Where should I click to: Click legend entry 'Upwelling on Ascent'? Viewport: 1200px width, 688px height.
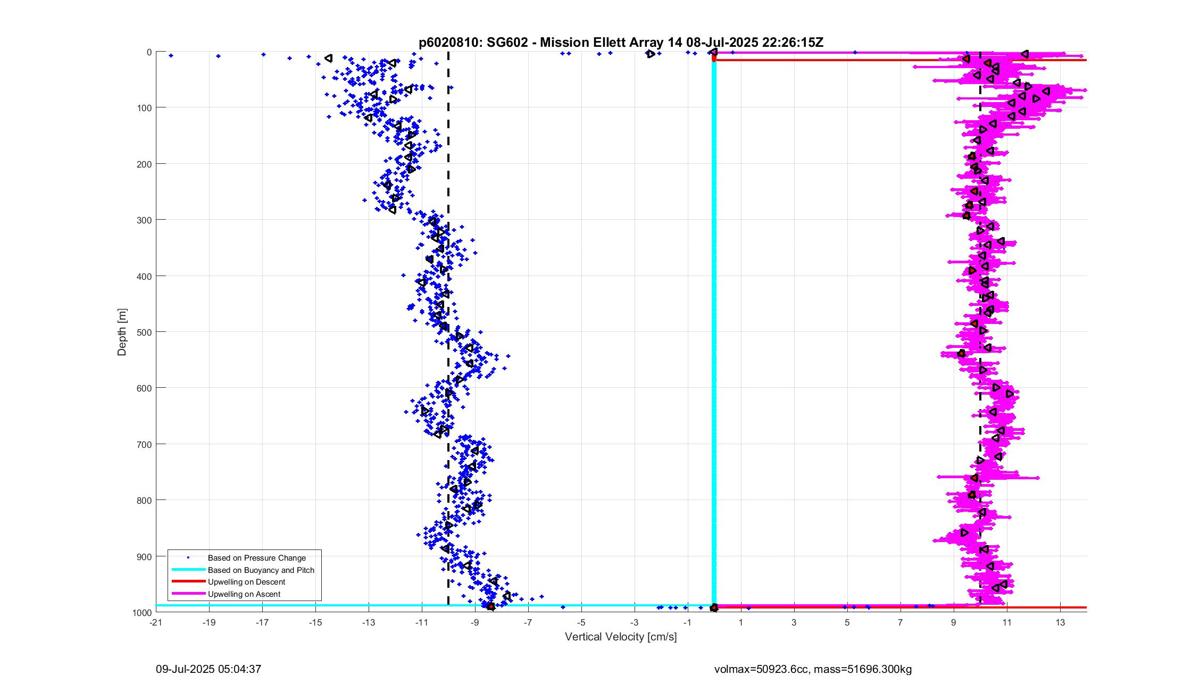[244, 594]
